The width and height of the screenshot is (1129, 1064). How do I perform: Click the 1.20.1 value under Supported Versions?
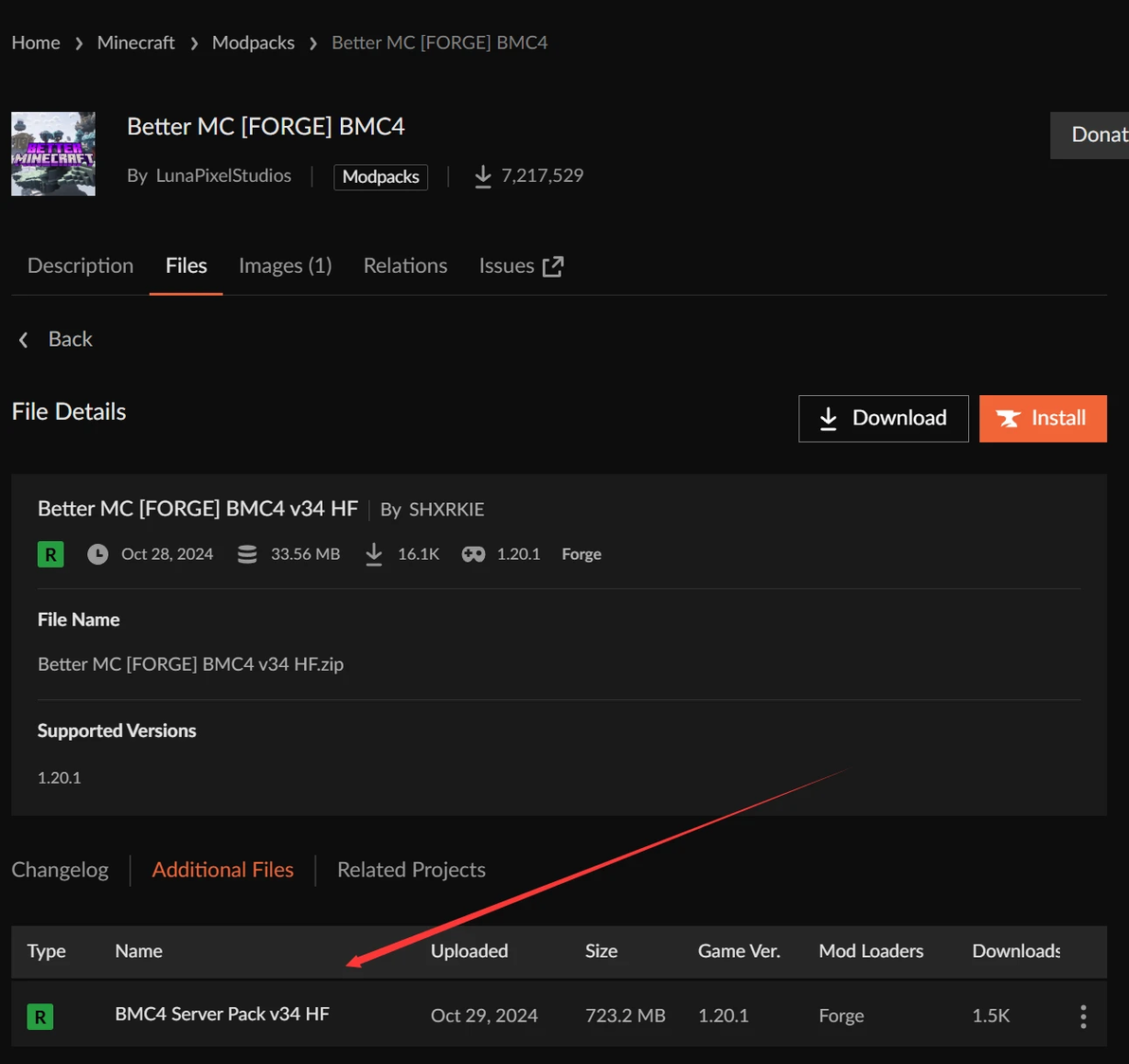click(x=59, y=778)
